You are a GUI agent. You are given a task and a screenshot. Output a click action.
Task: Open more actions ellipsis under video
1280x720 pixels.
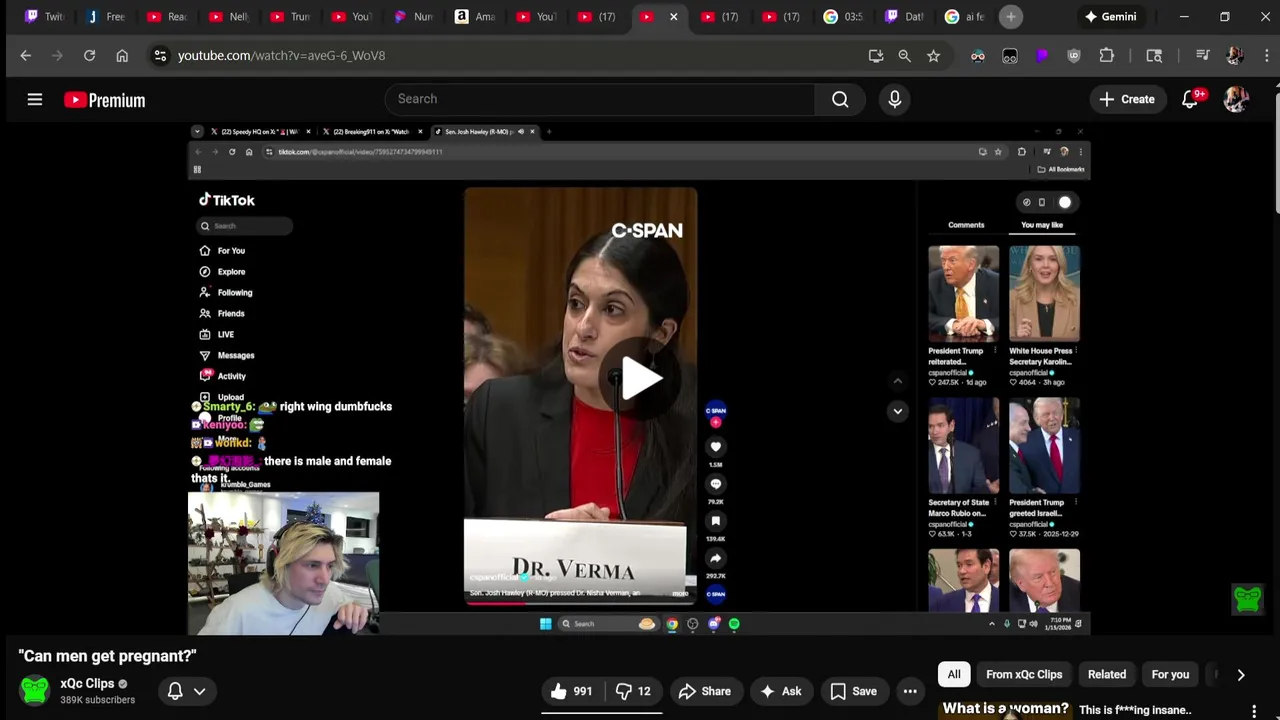pos(910,691)
